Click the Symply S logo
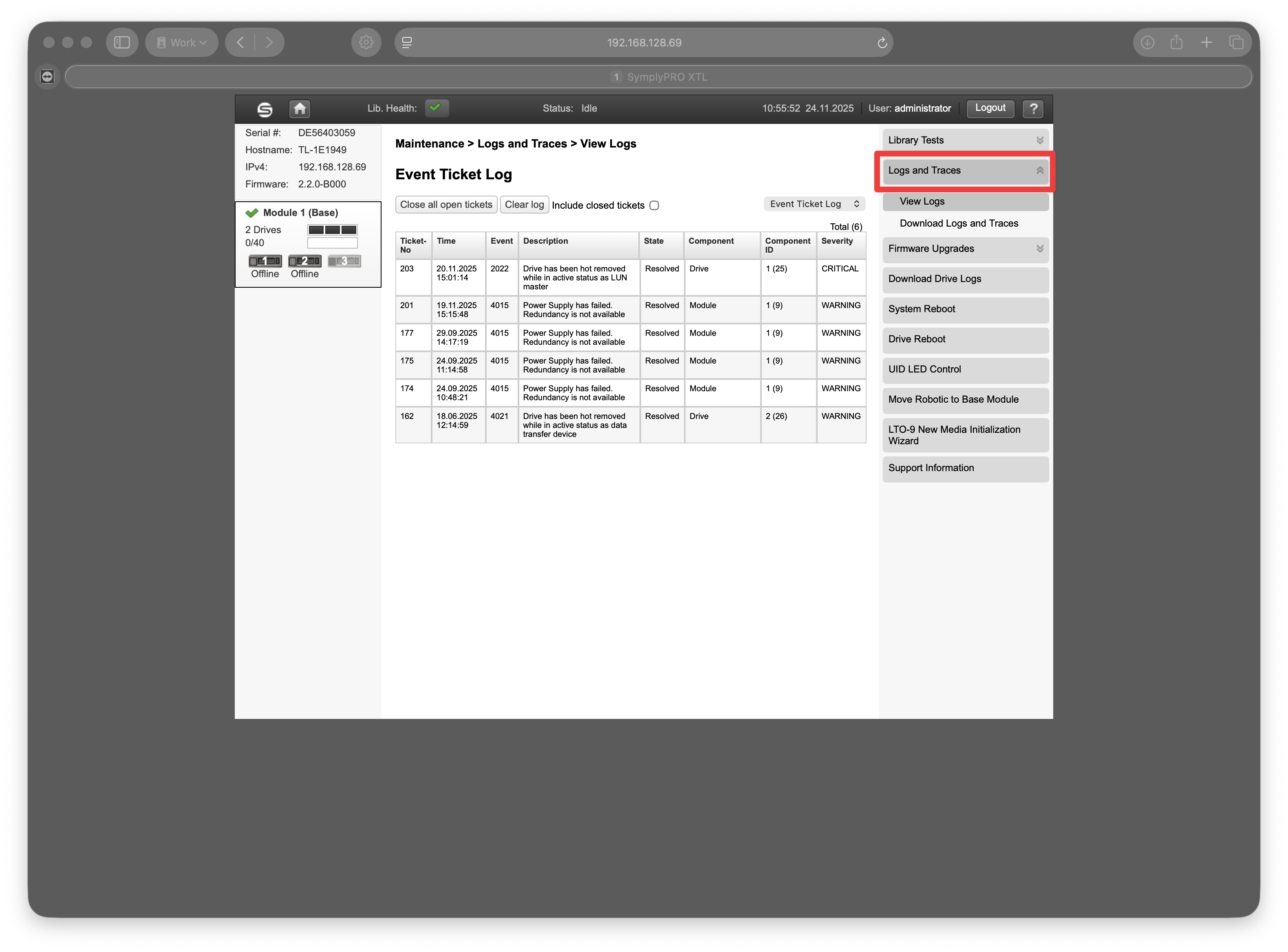The height and width of the screenshot is (952, 1288). tap(265, 109)
